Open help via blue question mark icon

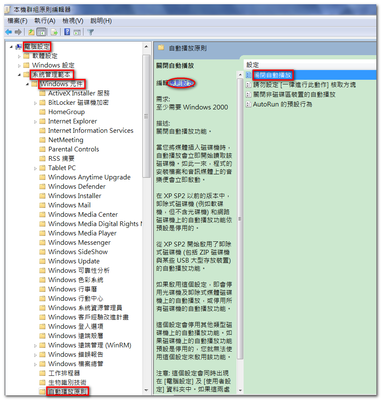click(x=67, y=32)
